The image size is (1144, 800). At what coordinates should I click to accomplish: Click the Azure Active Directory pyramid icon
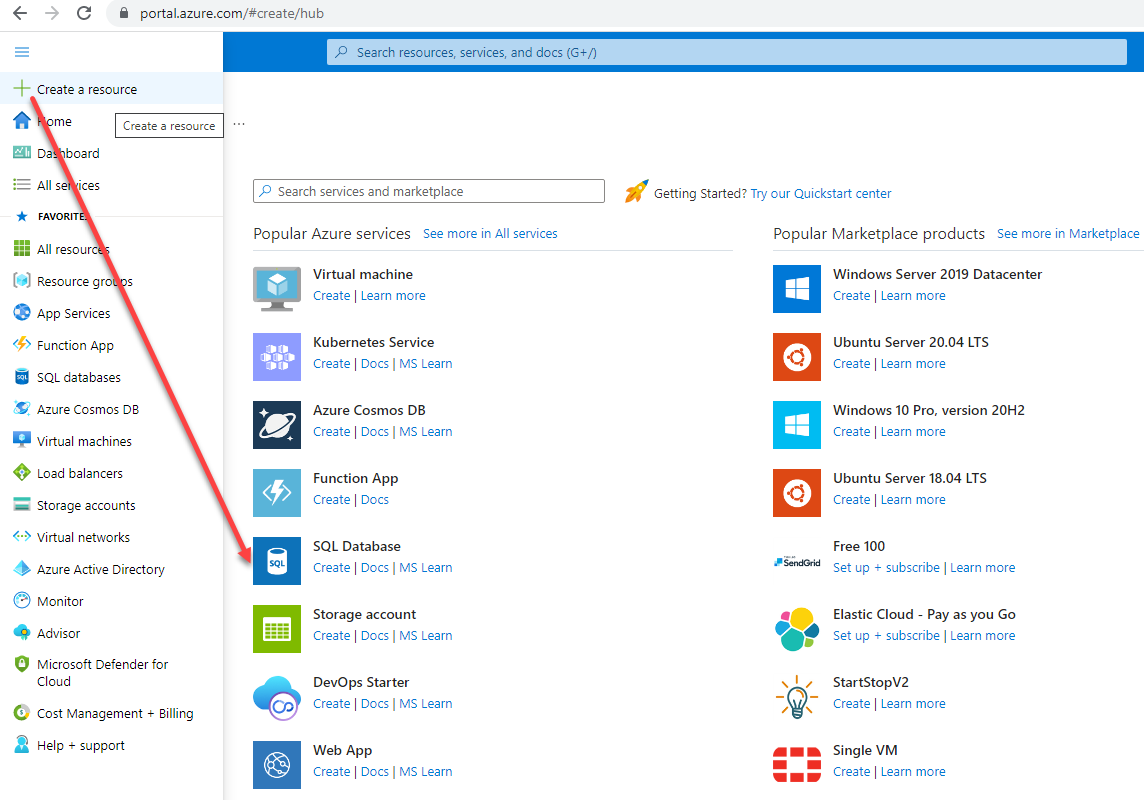tap(22, 569)
